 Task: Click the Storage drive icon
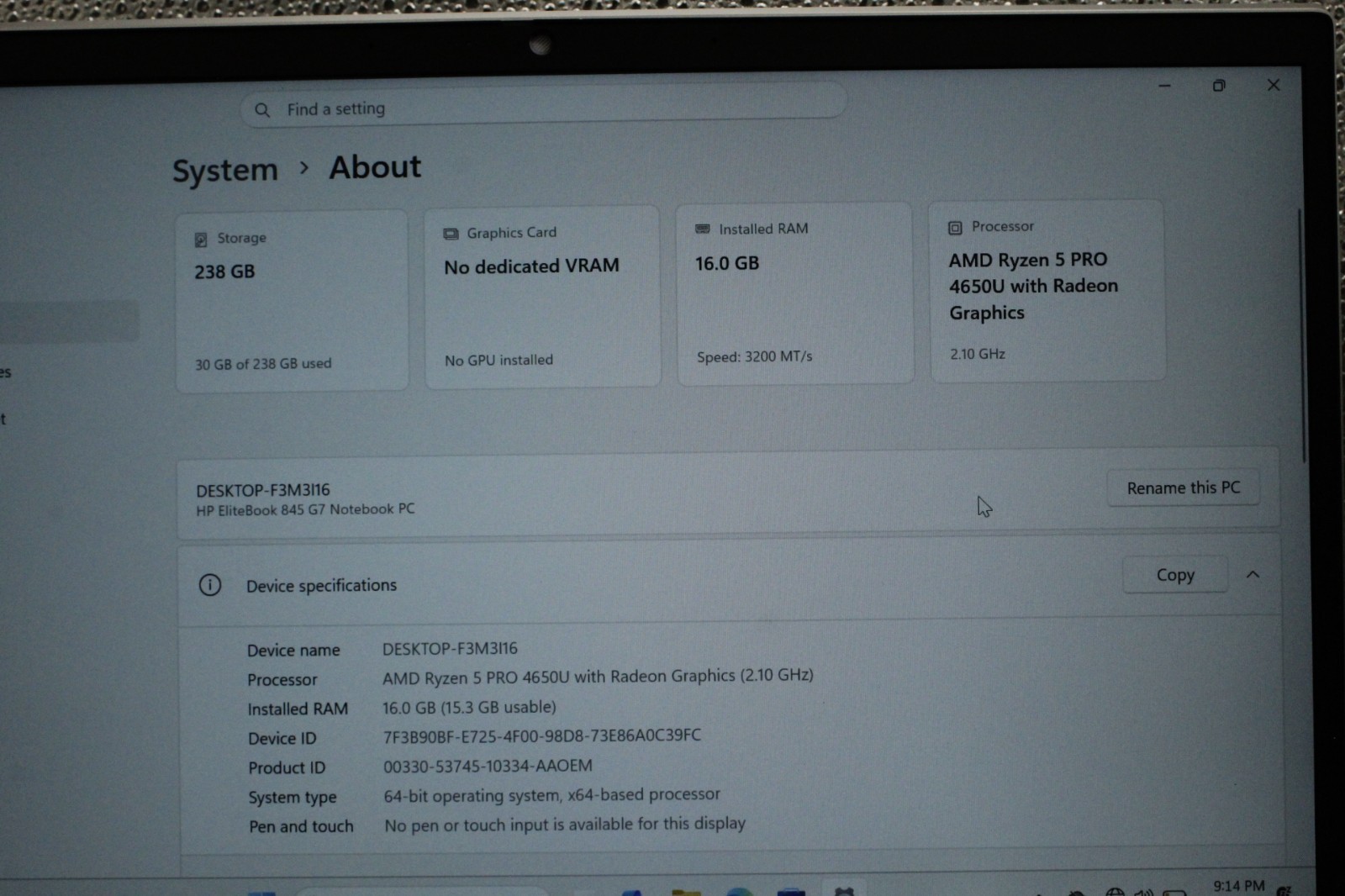(x=201, y=240)
